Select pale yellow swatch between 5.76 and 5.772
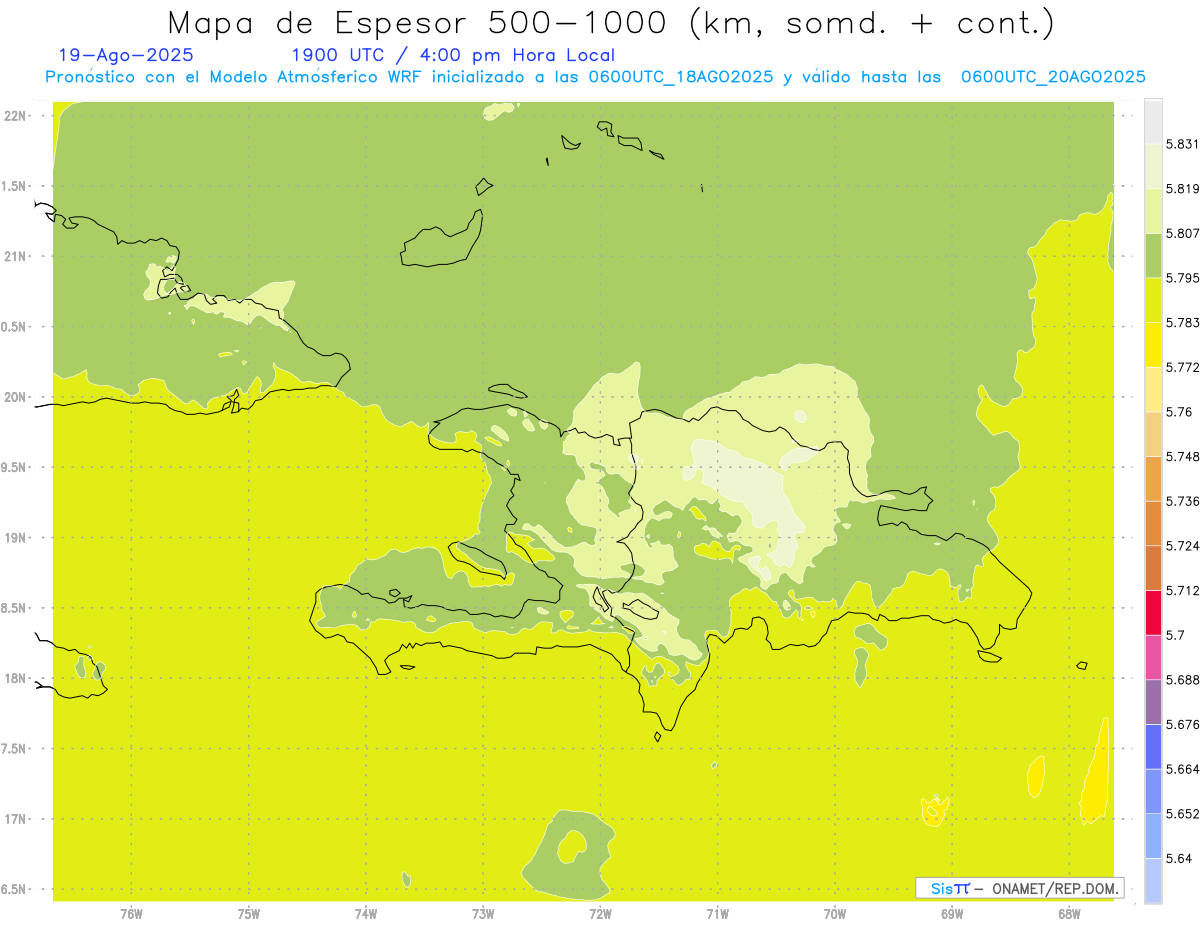Image resolution: width=1200 pixels, height=927 pixels. (1153, 389)
